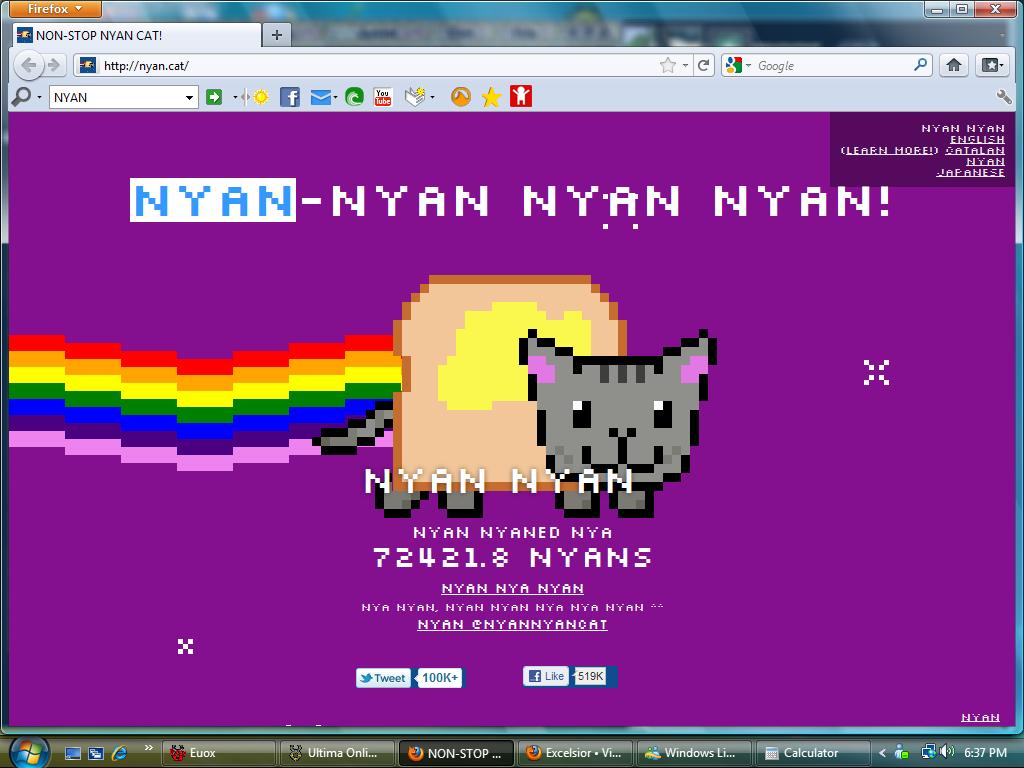Open the Facebook toolbar icon
Viewport: 1024px width, 768px height.
pyautogui.click(x=289, y=97)
